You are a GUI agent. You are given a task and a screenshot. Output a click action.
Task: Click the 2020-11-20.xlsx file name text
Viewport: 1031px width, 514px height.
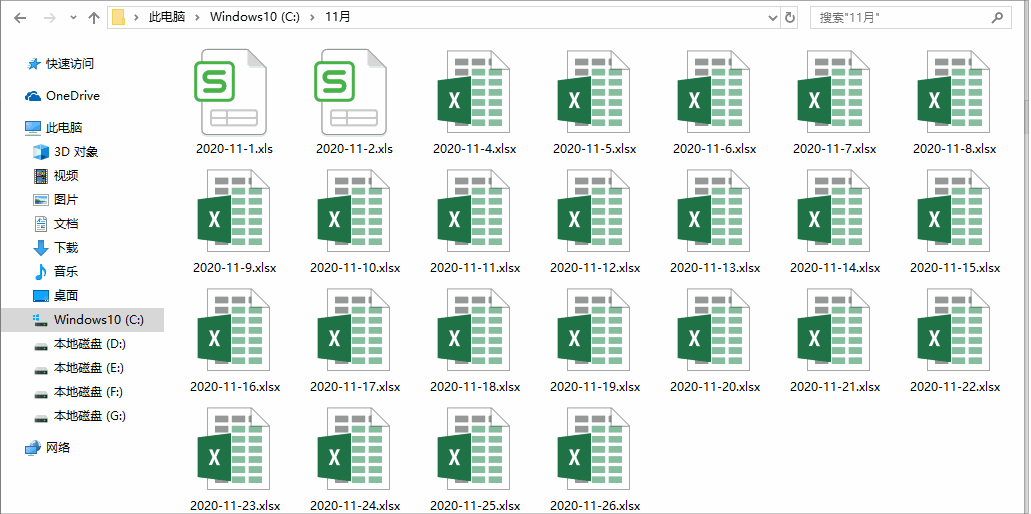point(715,387)
